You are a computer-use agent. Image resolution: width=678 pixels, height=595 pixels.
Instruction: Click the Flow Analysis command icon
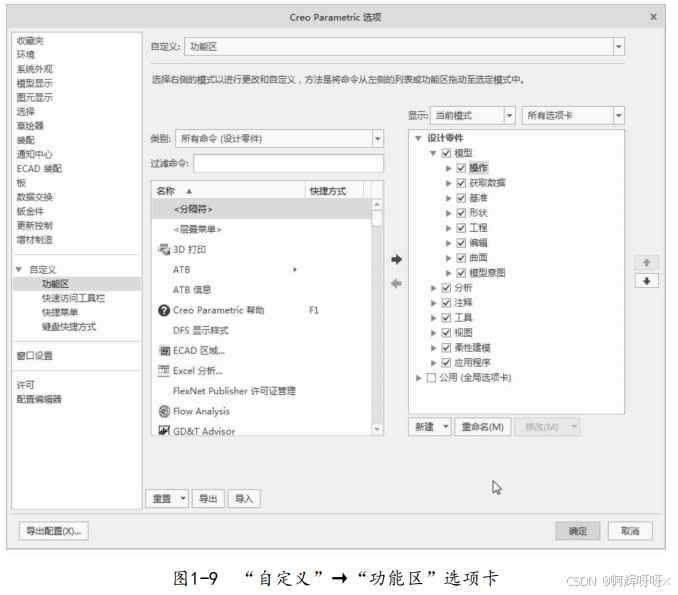click(164, 411)
